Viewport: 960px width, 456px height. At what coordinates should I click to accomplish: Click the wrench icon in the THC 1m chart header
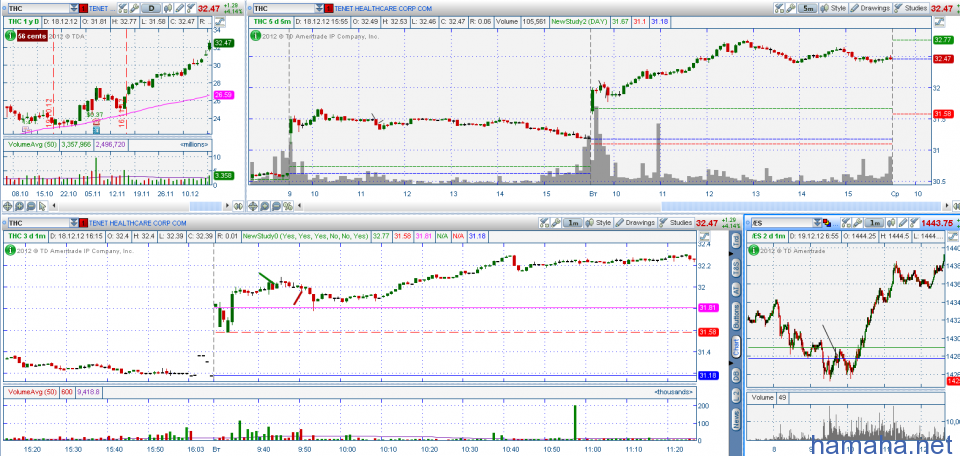(556, 223)
